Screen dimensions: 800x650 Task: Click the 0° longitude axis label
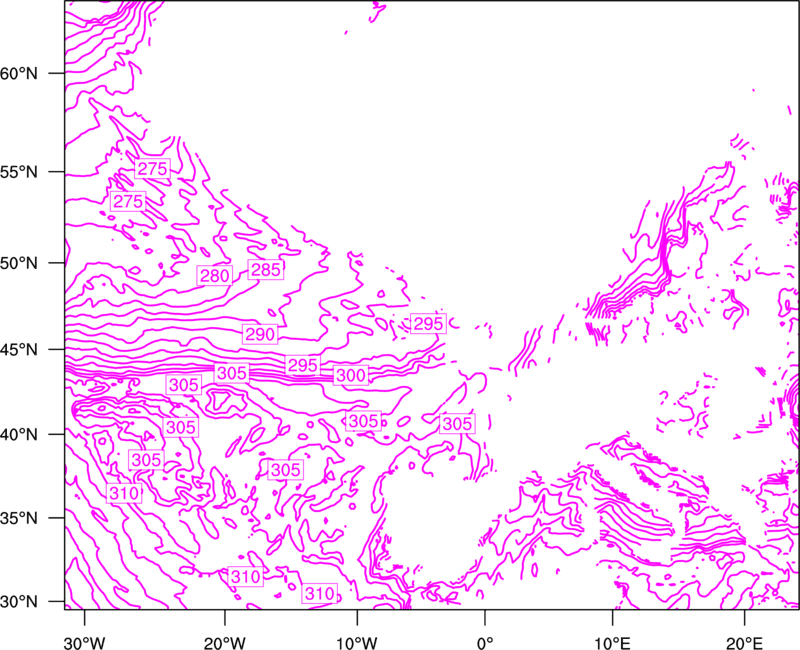pyautogui.click(x=485, y=643)
